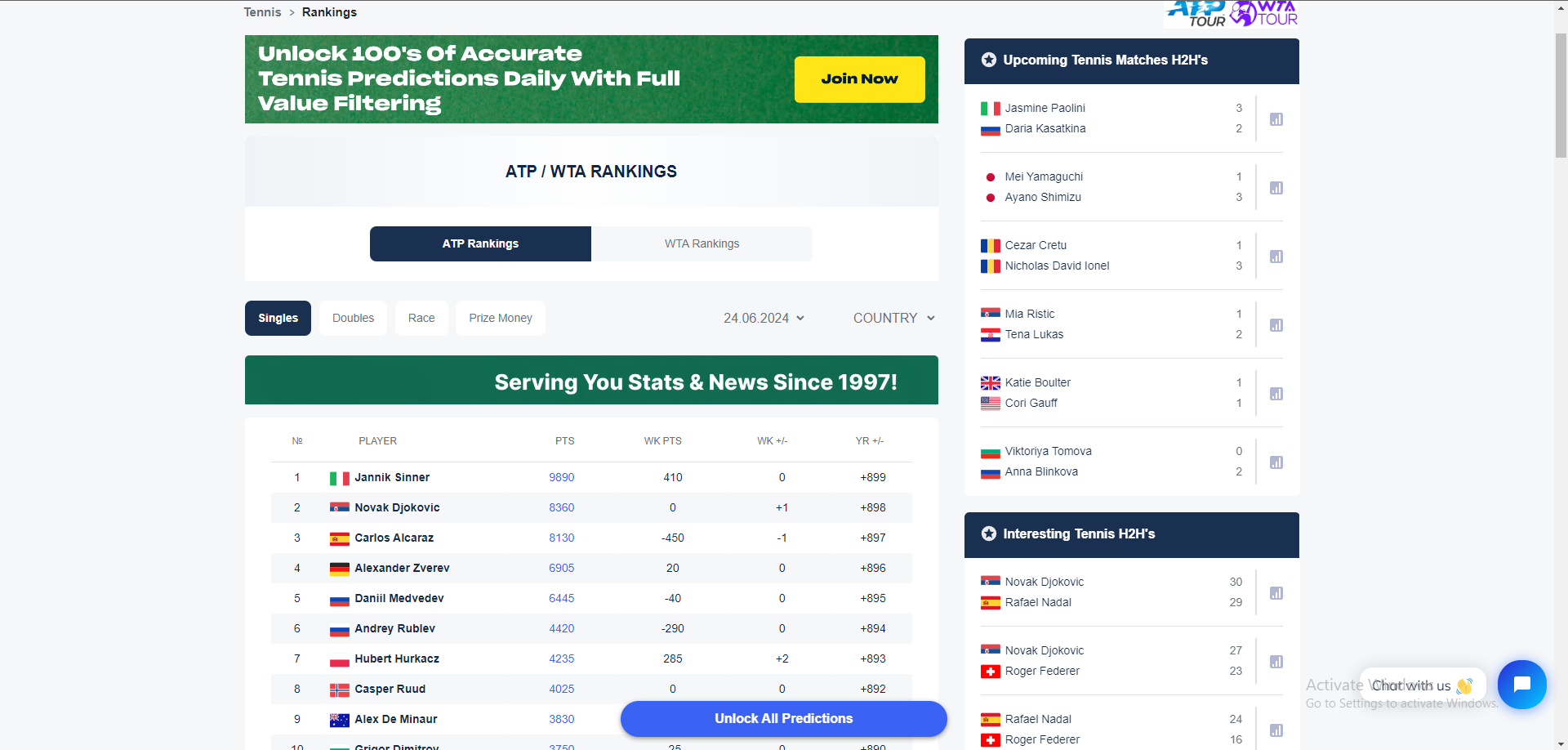
Task: Open stats icon for Nadal vs Federer
Action: click(1276, 730)
